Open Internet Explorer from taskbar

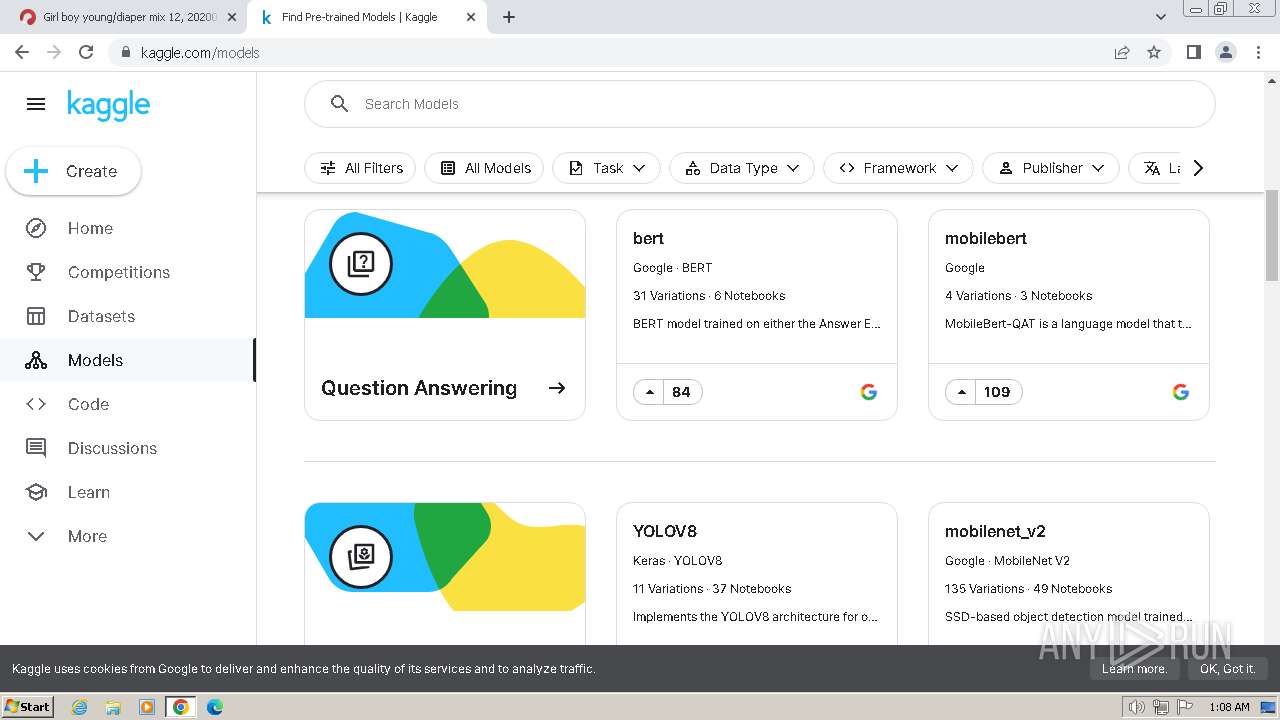coord(79,707)
